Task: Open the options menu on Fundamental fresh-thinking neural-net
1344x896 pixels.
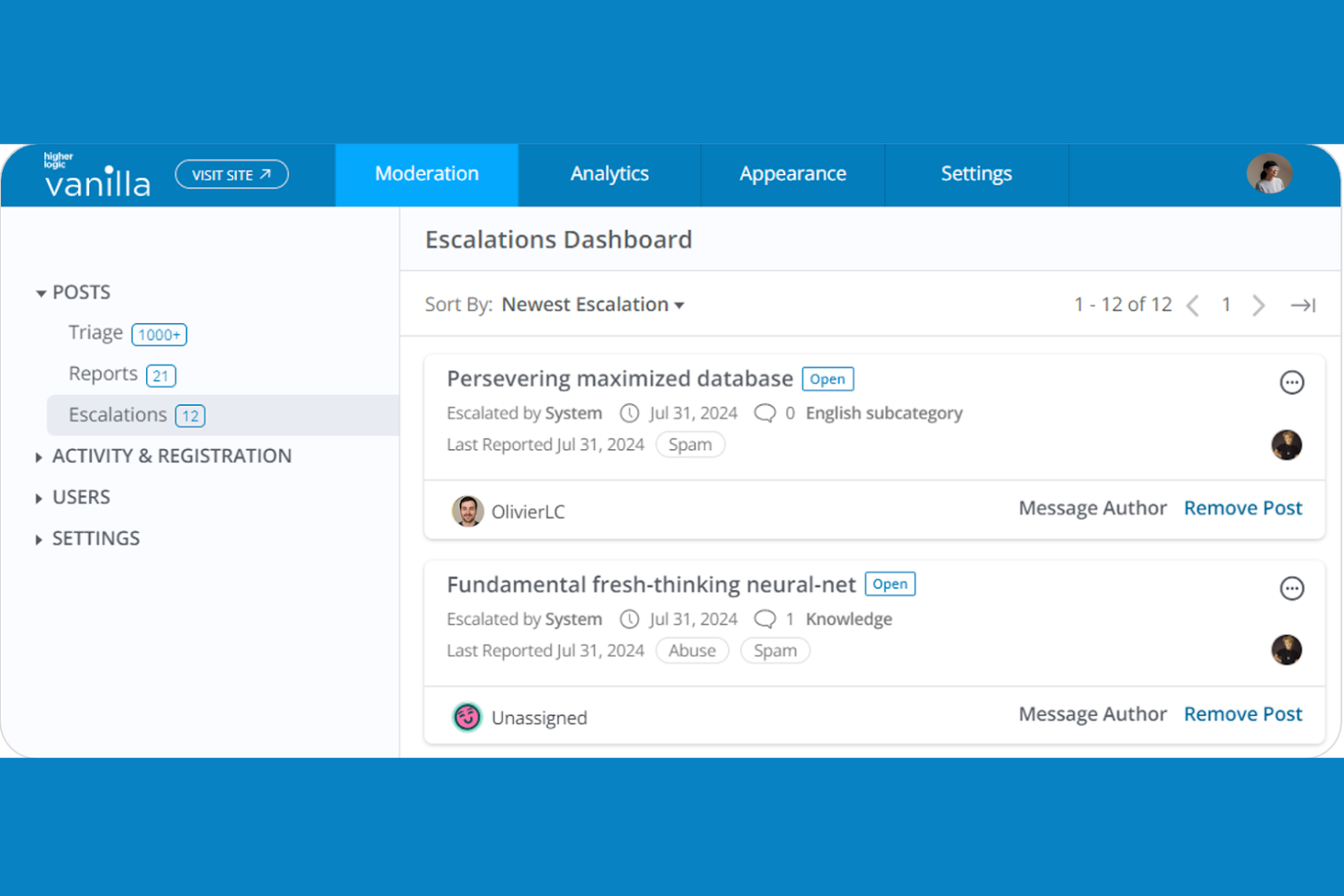Action: pyautogui.click(x=1292, y=588)
